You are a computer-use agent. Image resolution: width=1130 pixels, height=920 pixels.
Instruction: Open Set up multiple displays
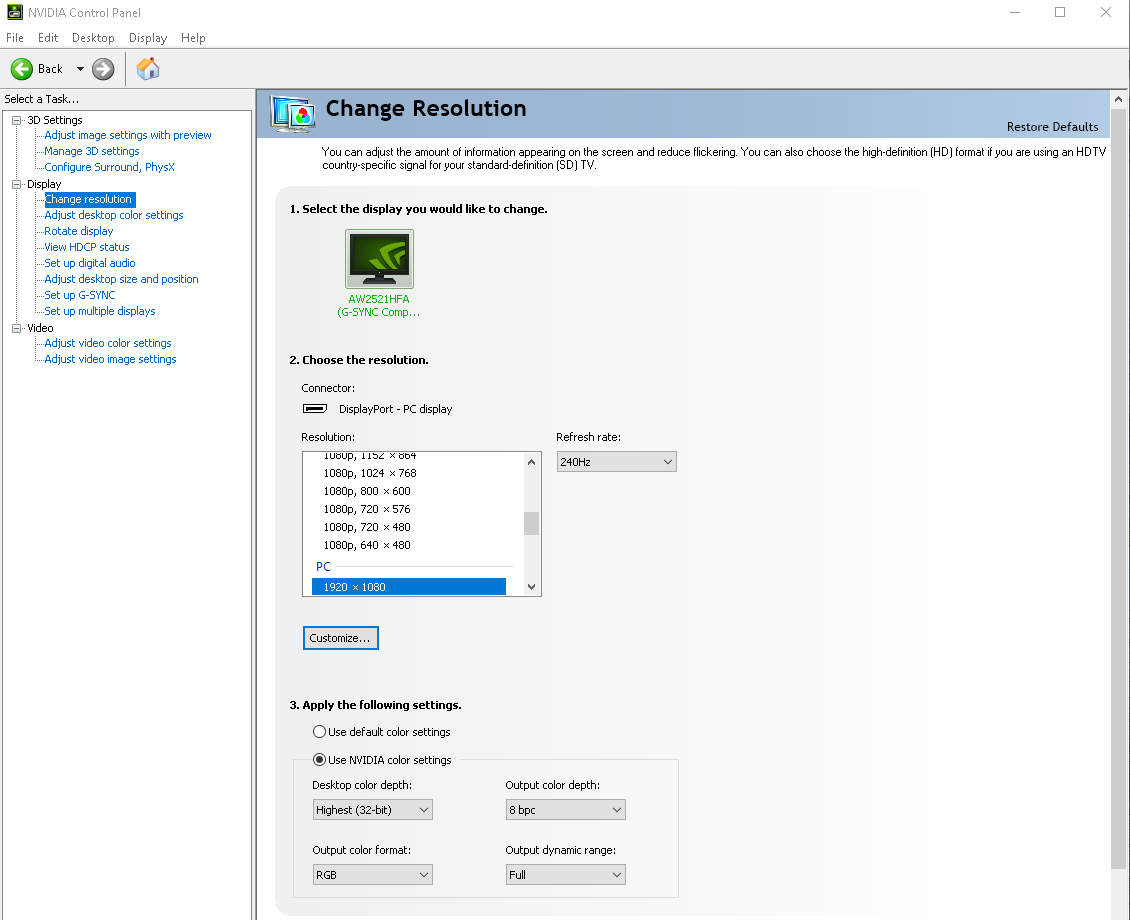[99, 311]
